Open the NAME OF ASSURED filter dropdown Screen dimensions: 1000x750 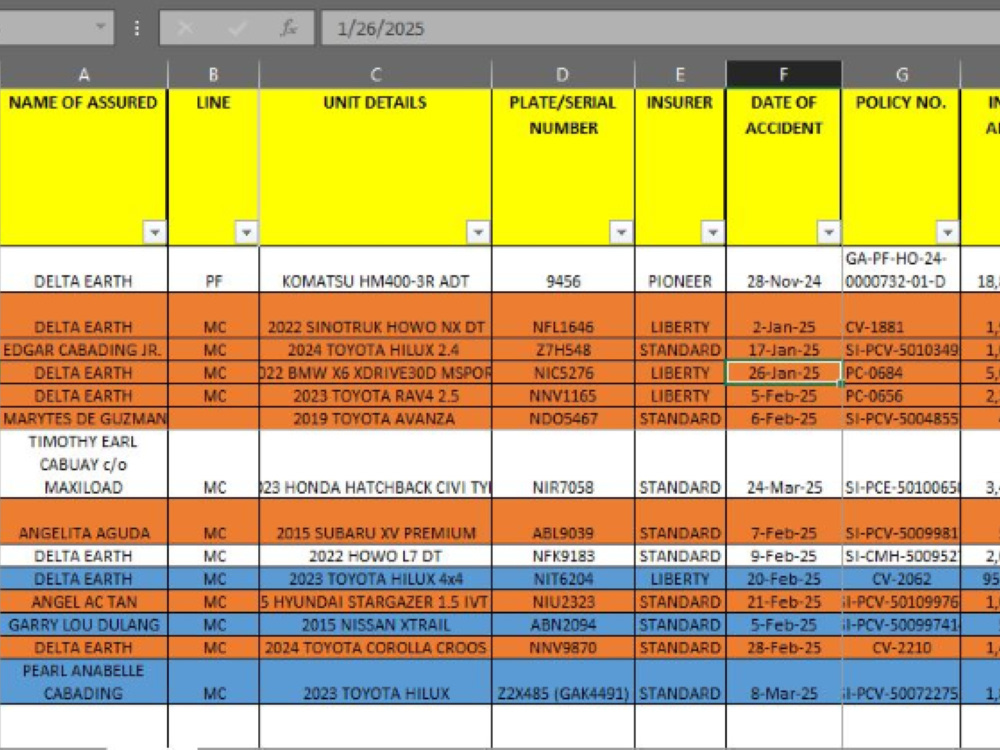click(x=154, y=233)
